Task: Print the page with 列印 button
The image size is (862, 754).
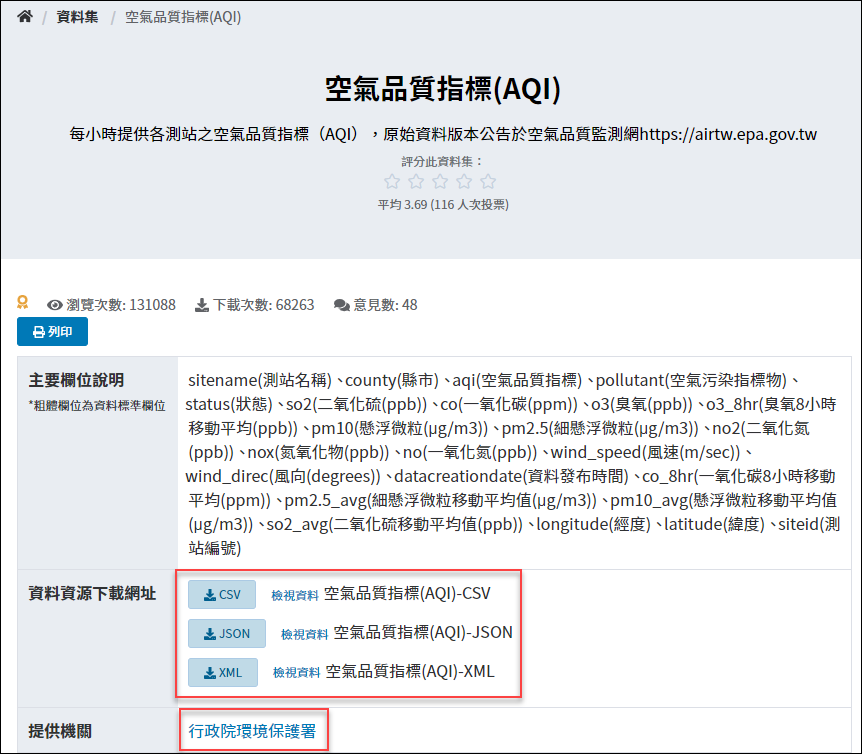Action: 52,331
